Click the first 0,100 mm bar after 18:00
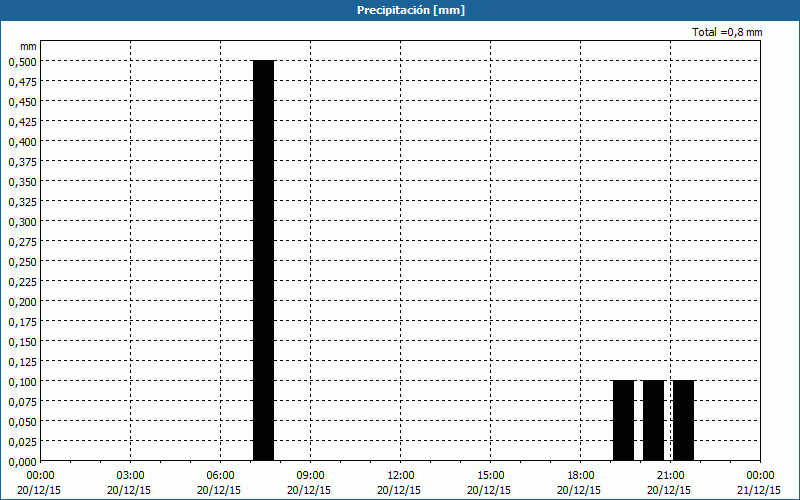The height and width of the screenshot is (500, 800). point(623,421)
